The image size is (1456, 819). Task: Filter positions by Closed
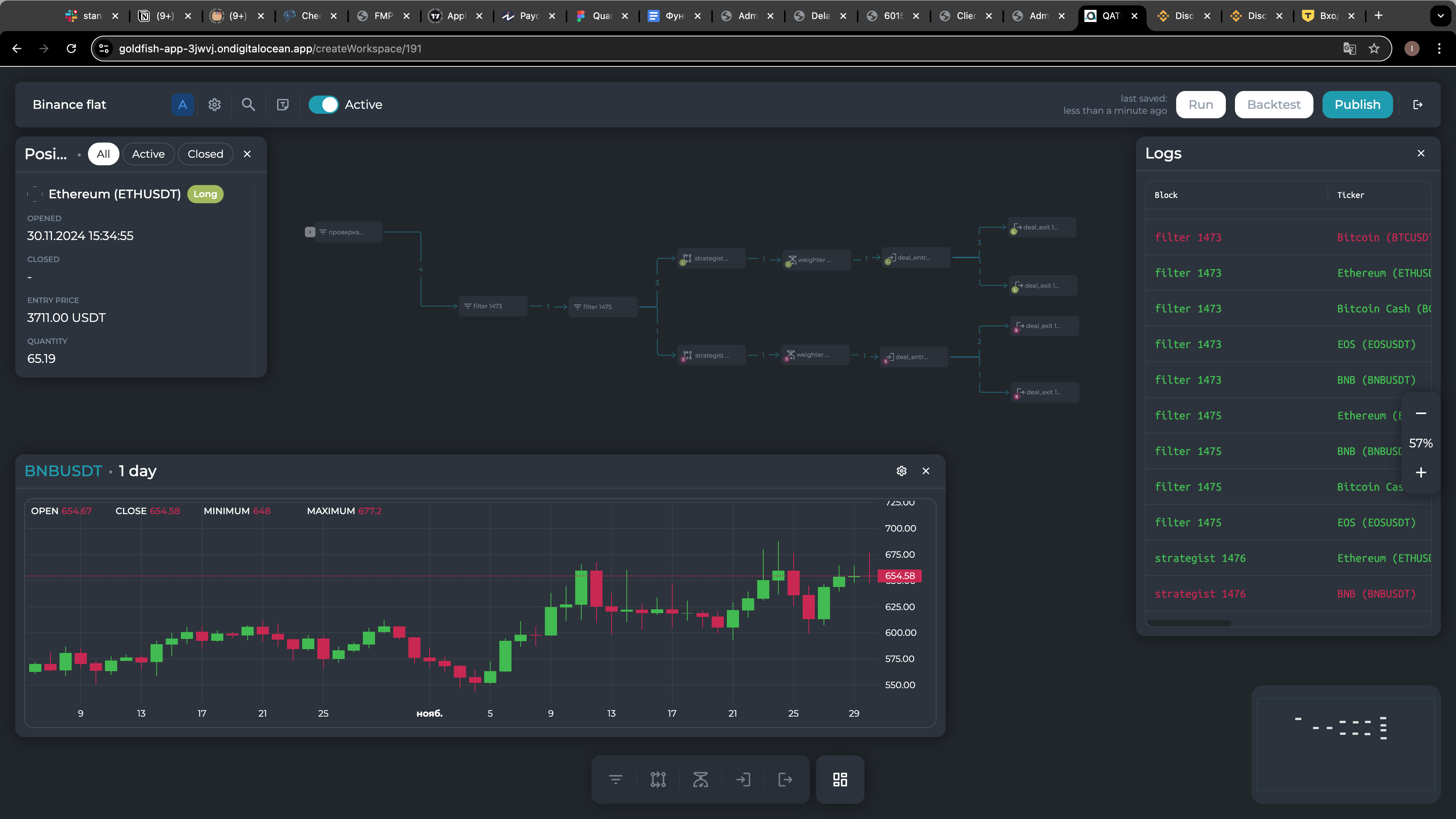pyautogui.click(x=205, y=154)
